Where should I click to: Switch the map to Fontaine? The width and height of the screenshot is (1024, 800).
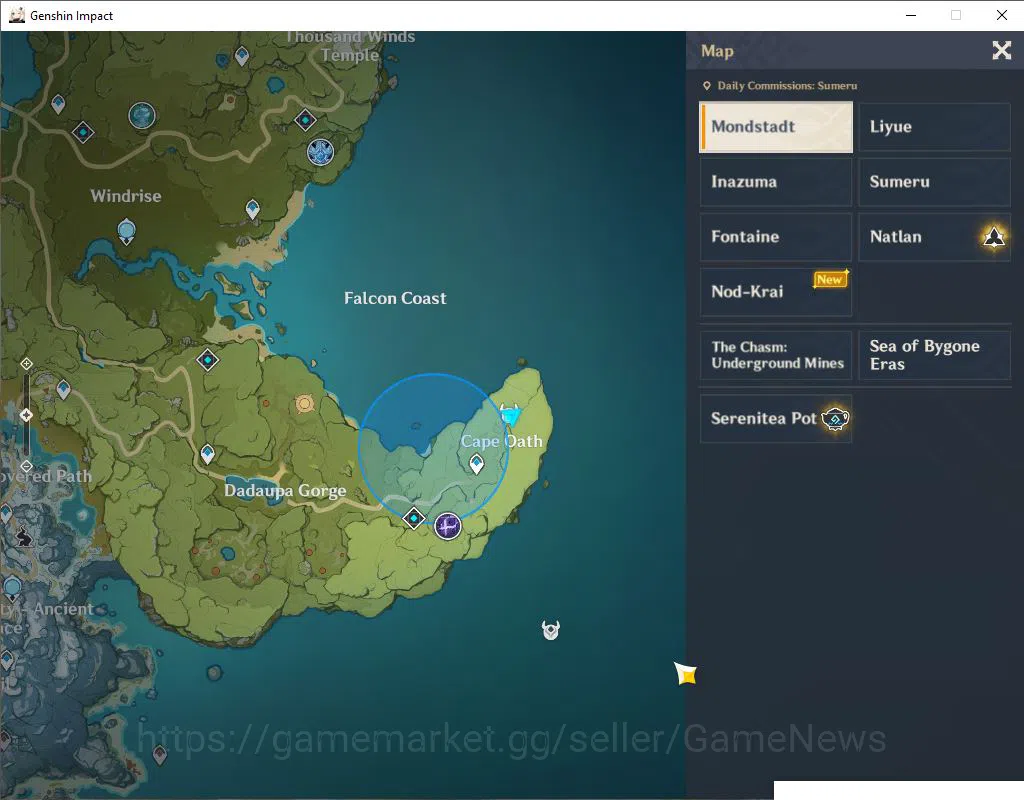pos(776,236)
